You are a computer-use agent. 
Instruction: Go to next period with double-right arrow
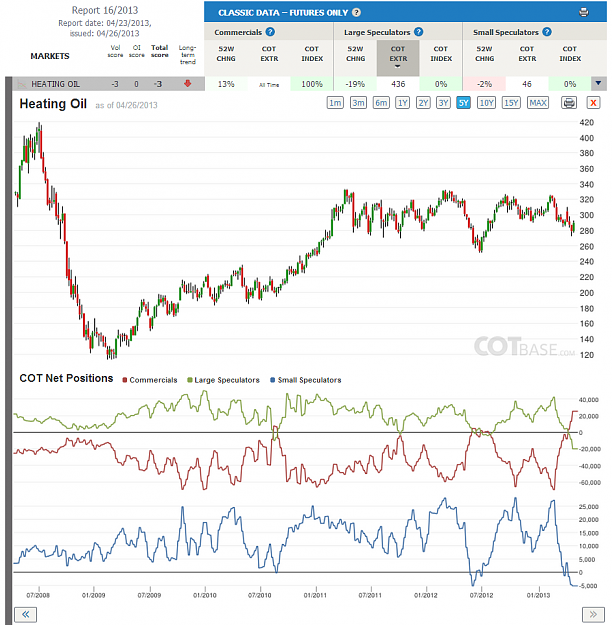593,614
